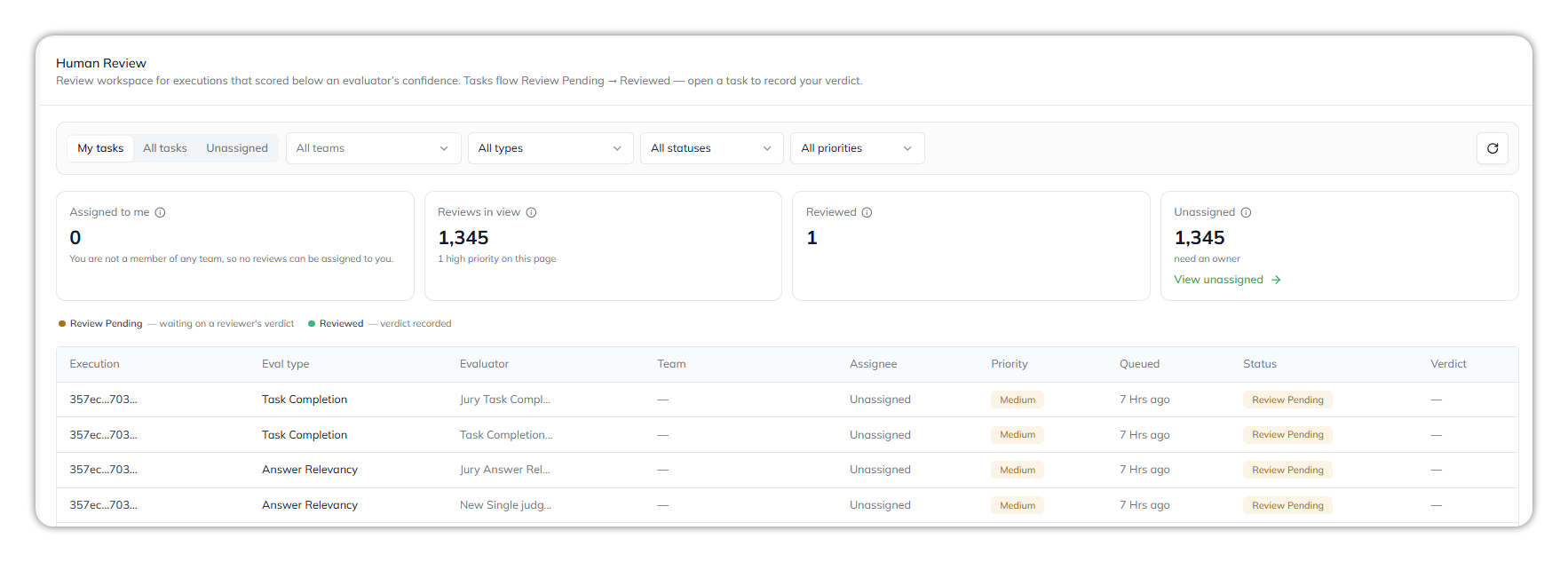
Task: Open the All priorities dropdown
Action: (x=857, y=148)
